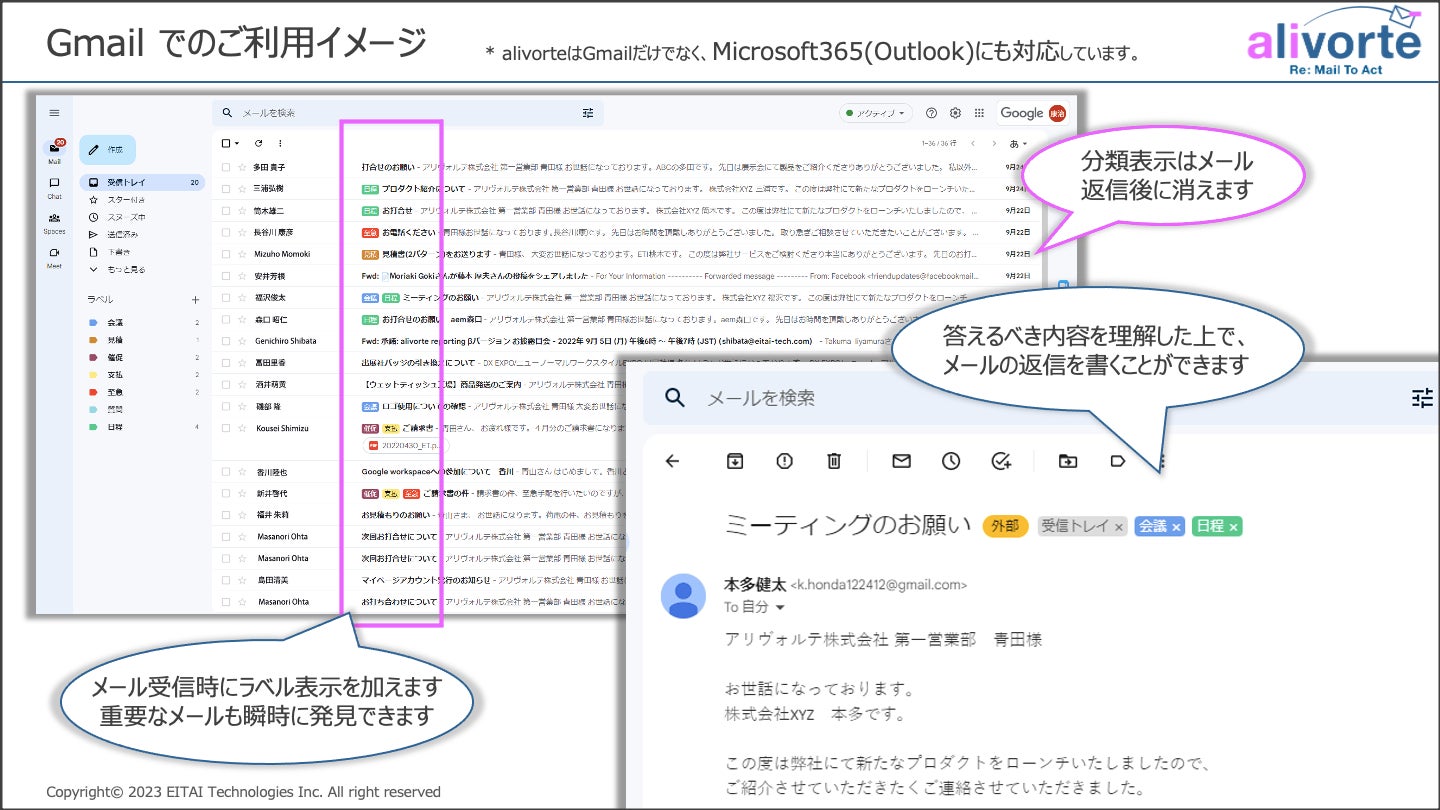Open the Meet section in Gmail sidebar

55,257
